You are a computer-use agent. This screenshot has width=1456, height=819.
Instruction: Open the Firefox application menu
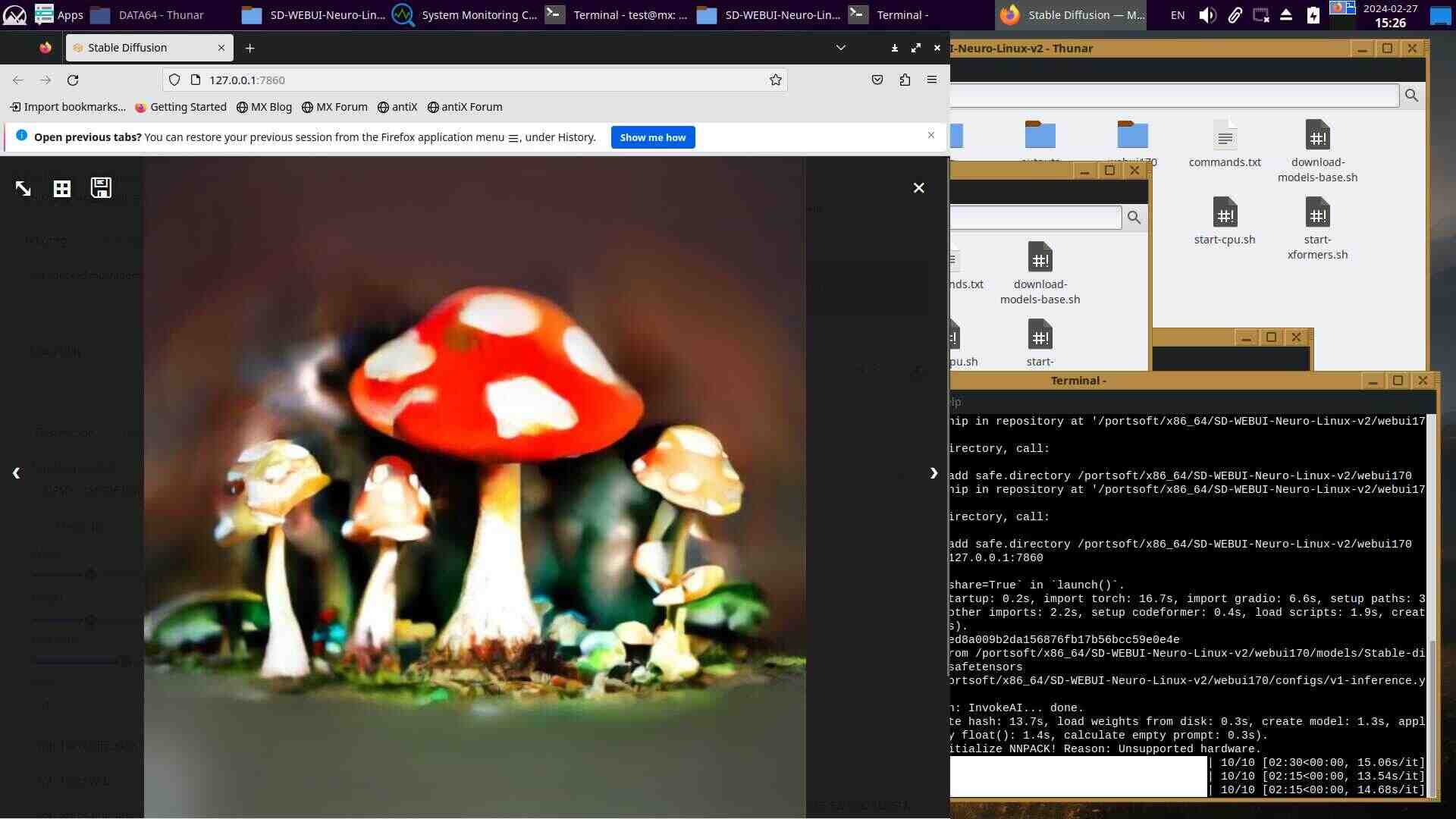pyautogui.click(x=932, y=80)
